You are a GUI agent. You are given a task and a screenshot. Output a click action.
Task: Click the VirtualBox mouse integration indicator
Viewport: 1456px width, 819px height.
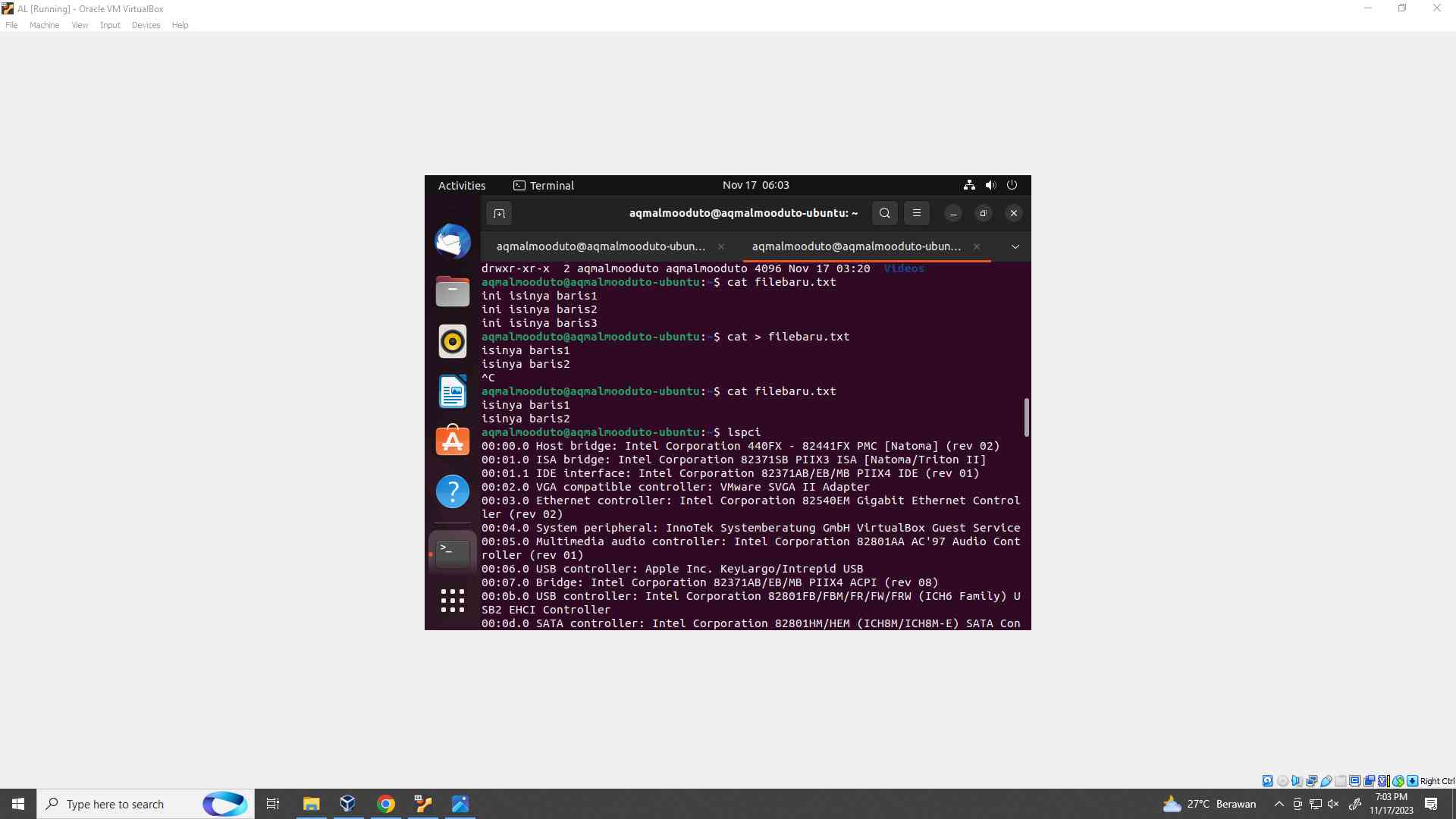pos(1398,781)
